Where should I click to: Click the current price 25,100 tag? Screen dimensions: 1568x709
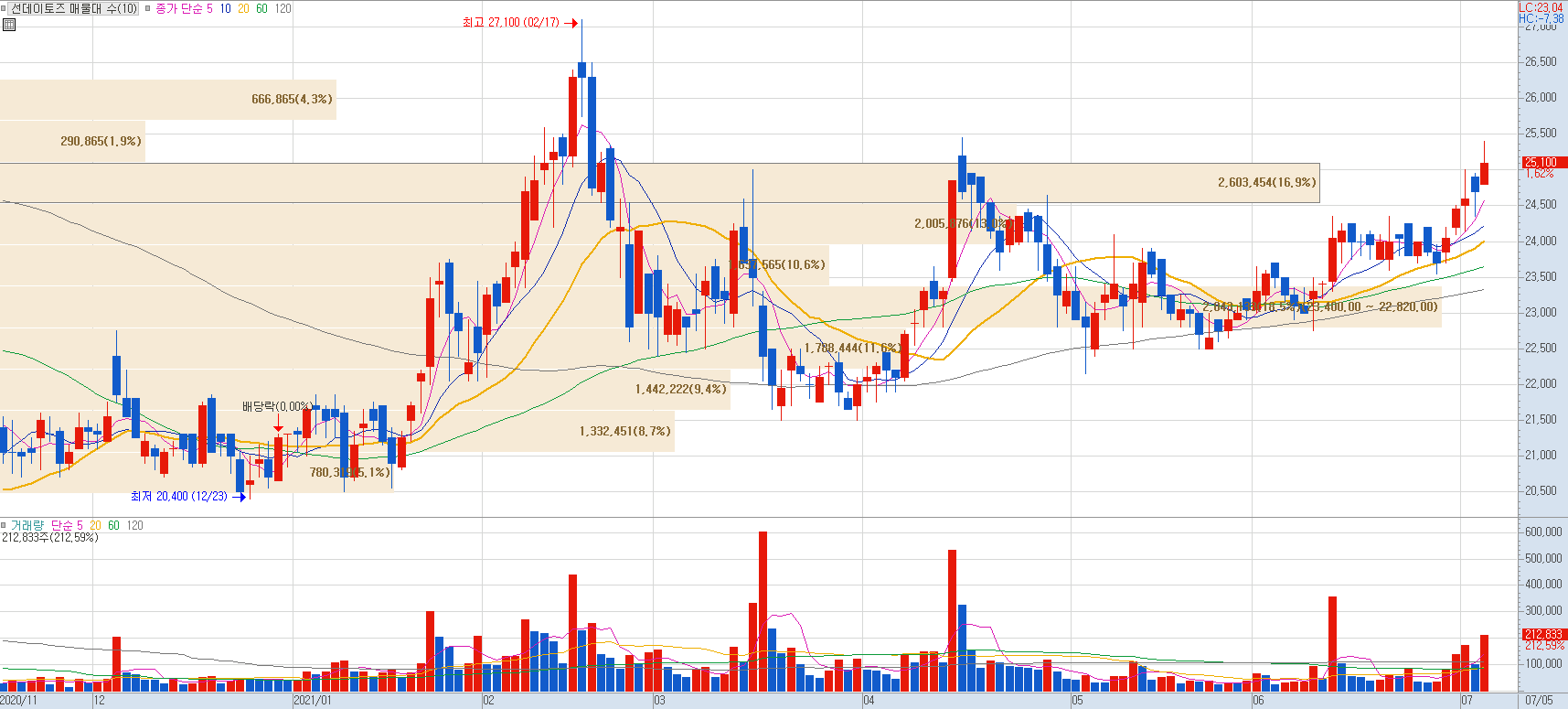(x=1544, y=162)
